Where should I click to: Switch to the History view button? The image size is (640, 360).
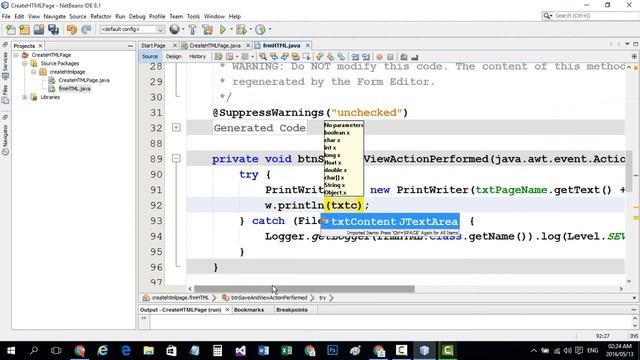coord(198,56)
